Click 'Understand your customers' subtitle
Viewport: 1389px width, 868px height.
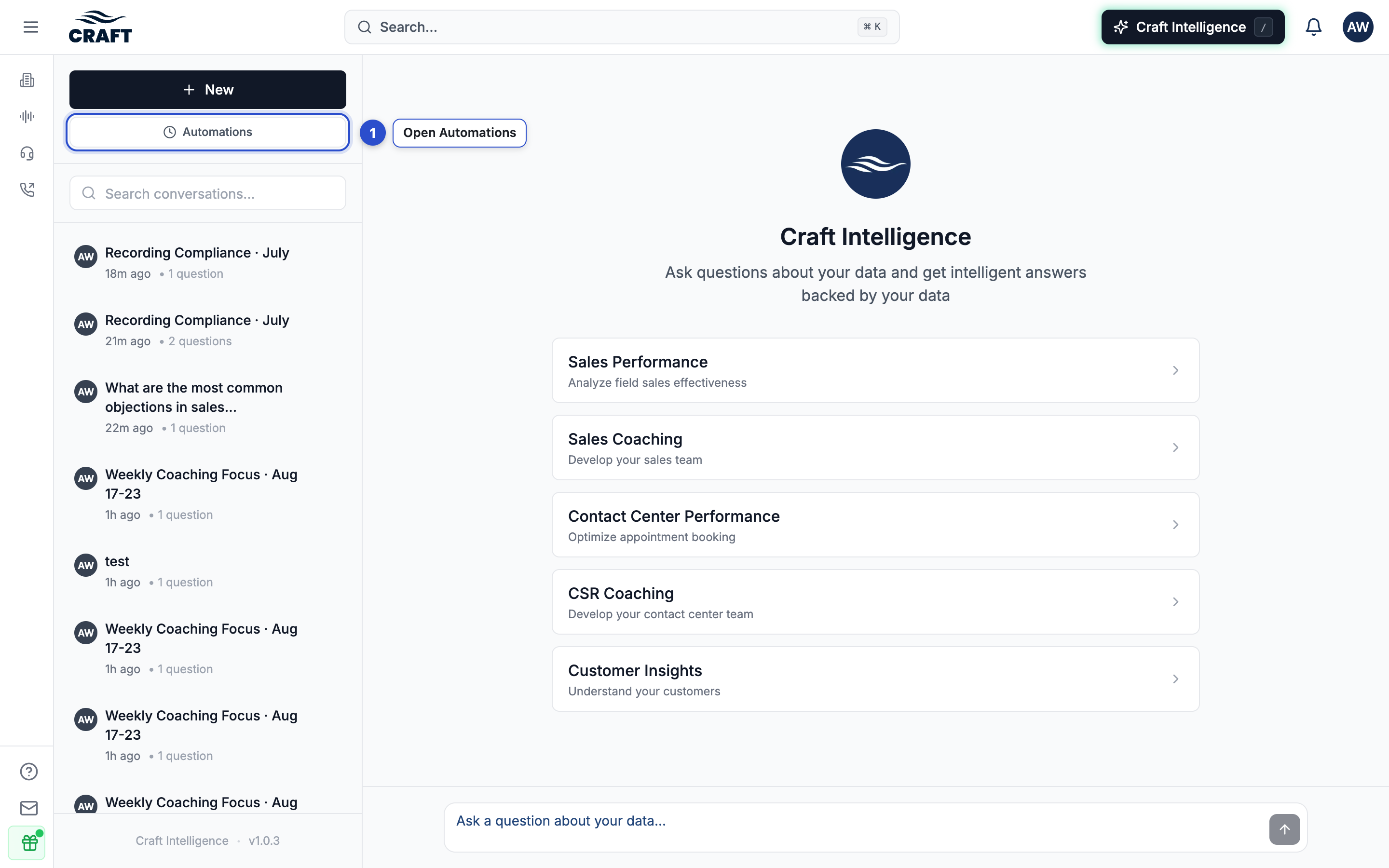coord(644,691)
